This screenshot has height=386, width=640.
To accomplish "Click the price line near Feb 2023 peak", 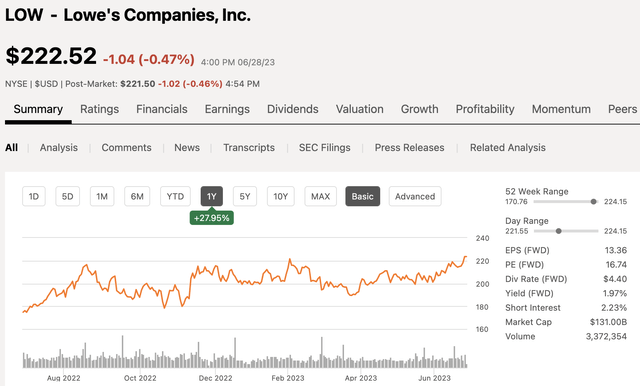I will [x=290, y=260].
